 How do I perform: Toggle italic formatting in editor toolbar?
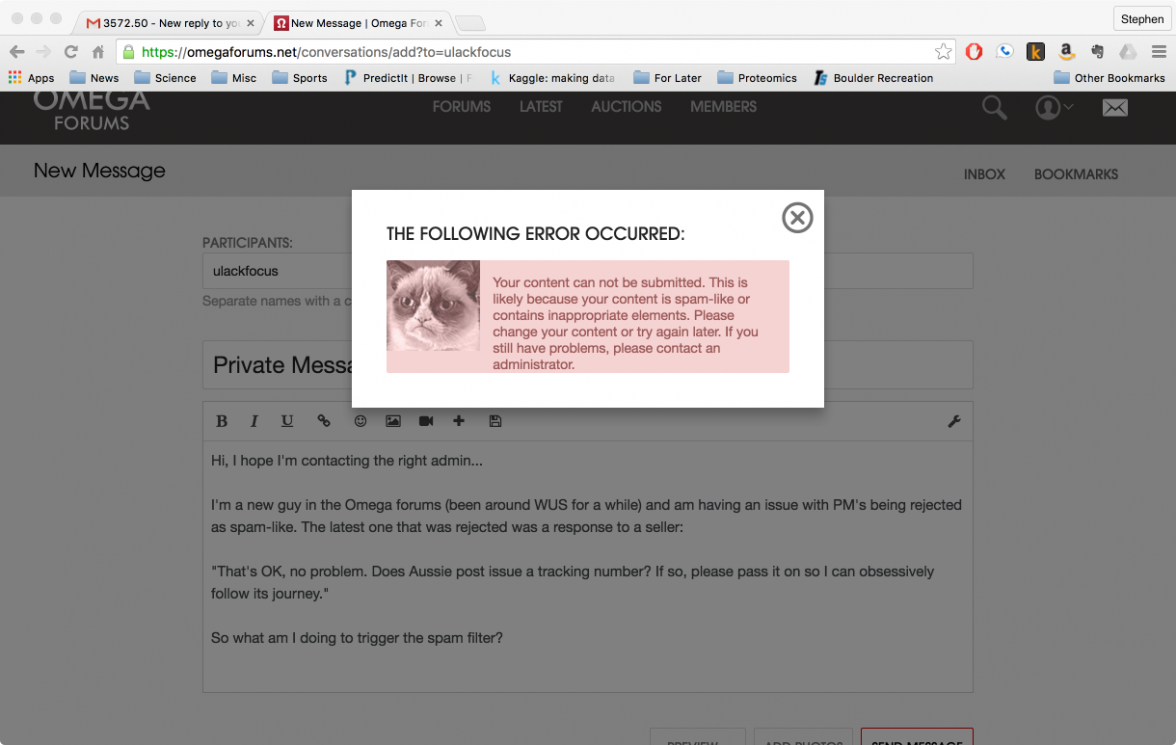[x=254, y=421]
